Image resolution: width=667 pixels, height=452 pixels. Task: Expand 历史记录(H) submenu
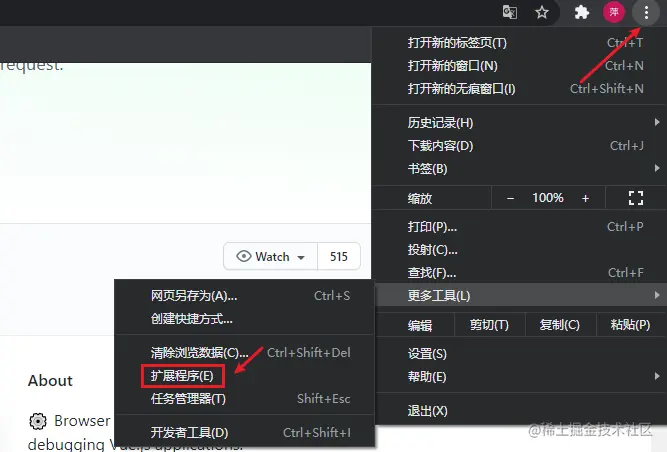coord(520,123)
